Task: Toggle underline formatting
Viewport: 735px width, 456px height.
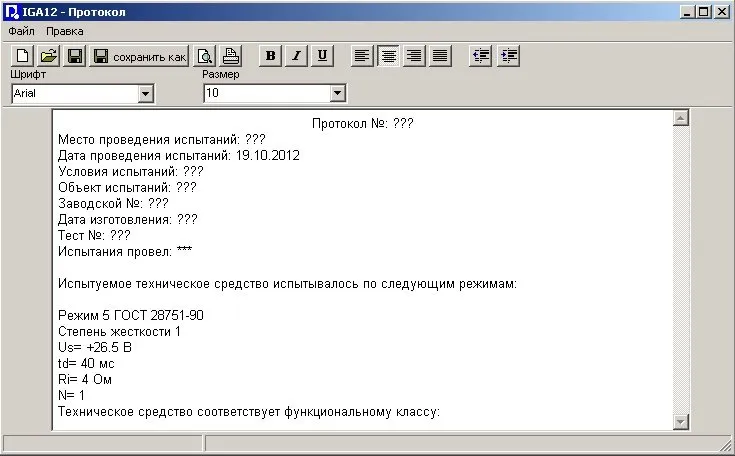Action: 322,56
